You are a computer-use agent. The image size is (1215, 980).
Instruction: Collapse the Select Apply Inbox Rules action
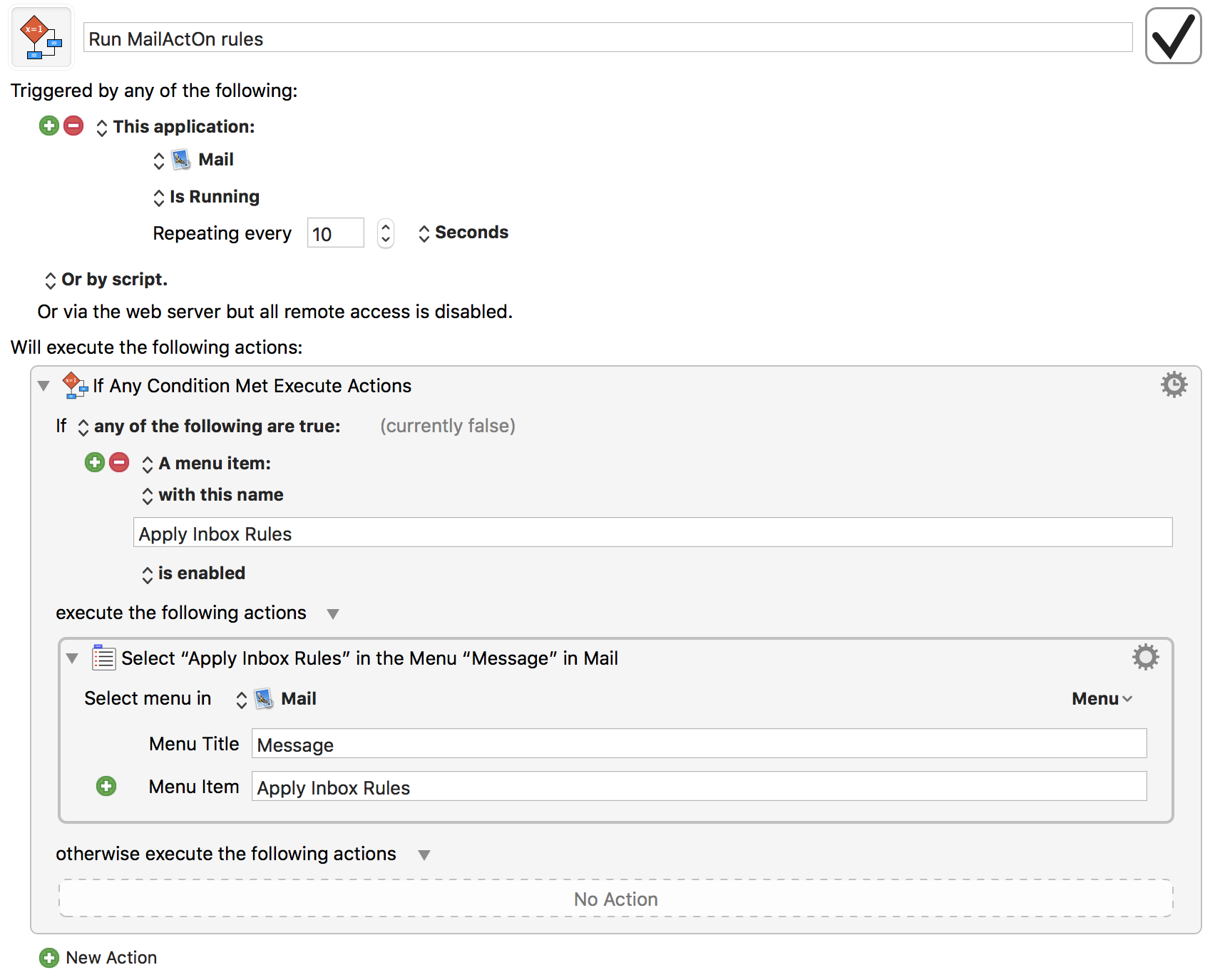click(x=72, y=658)
